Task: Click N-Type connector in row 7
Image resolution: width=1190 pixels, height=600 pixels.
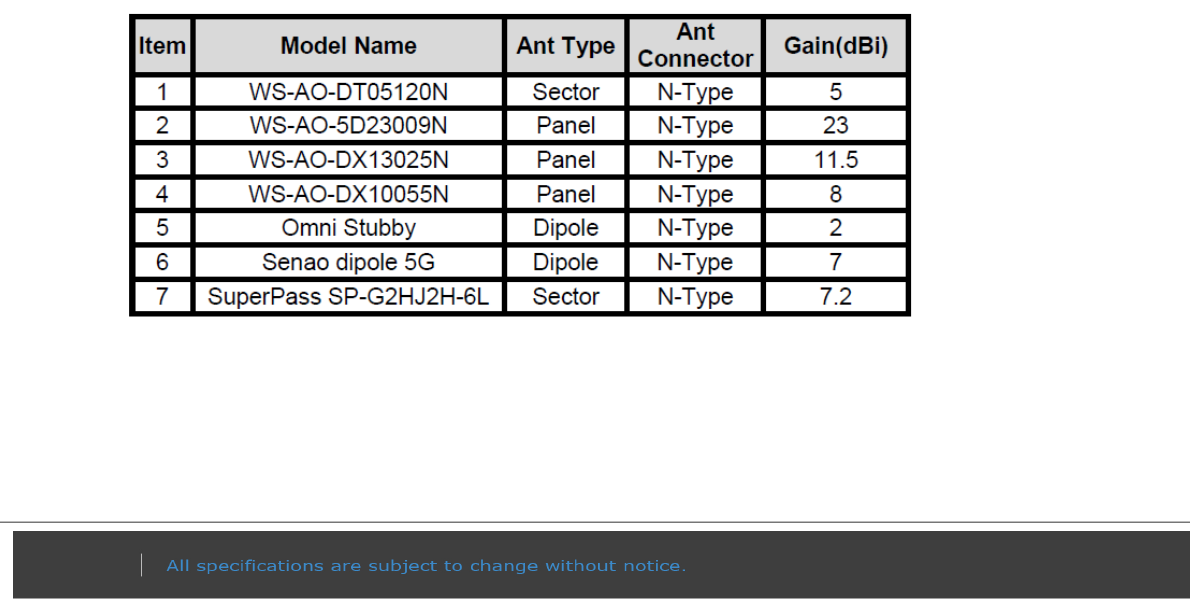Action: [695, 297]
